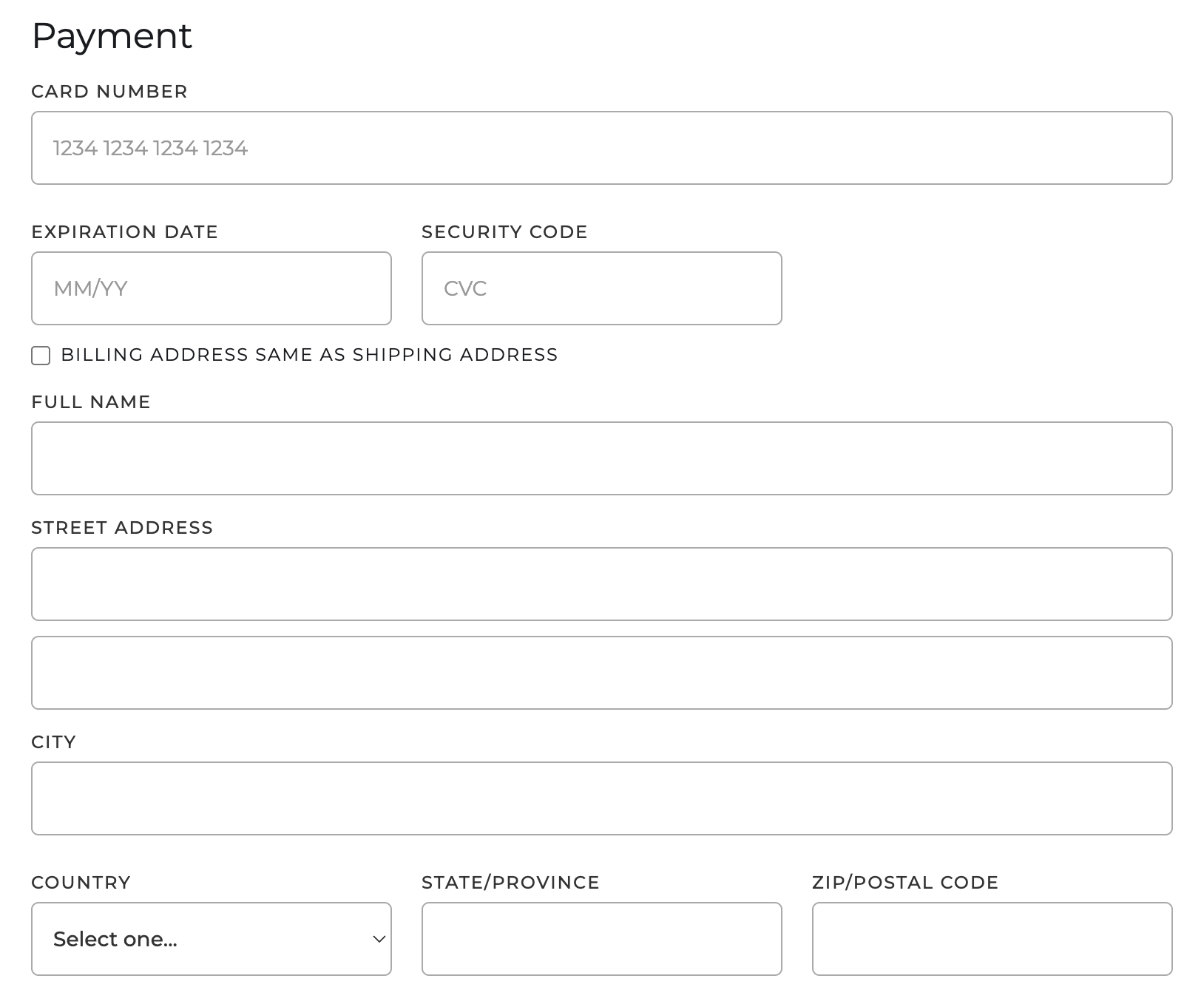Click the Card Number label
The height and width of the screenshot is (1004, 1204).
tap(109, 92)
